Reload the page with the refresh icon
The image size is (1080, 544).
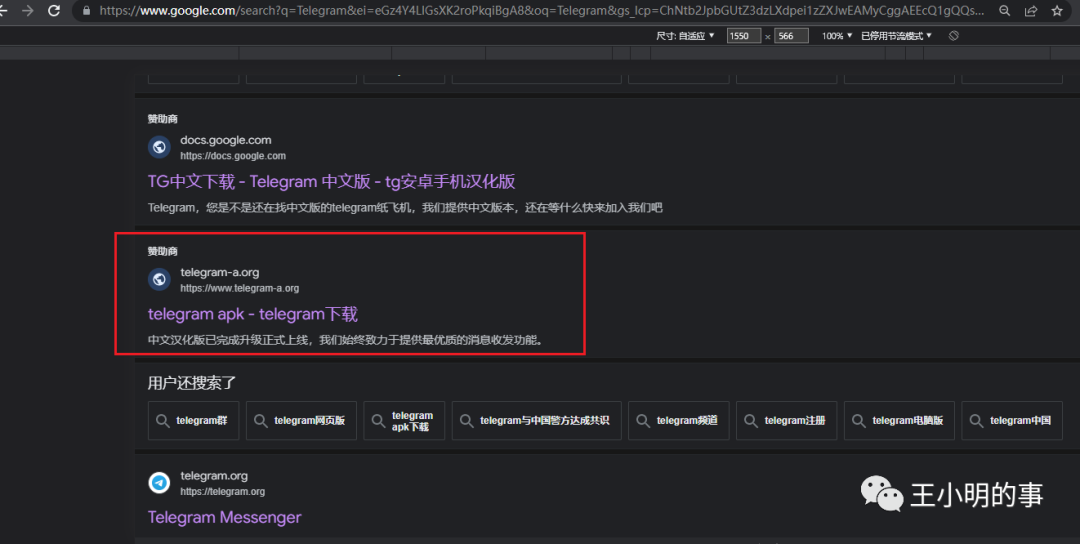[x=54, y=10]
